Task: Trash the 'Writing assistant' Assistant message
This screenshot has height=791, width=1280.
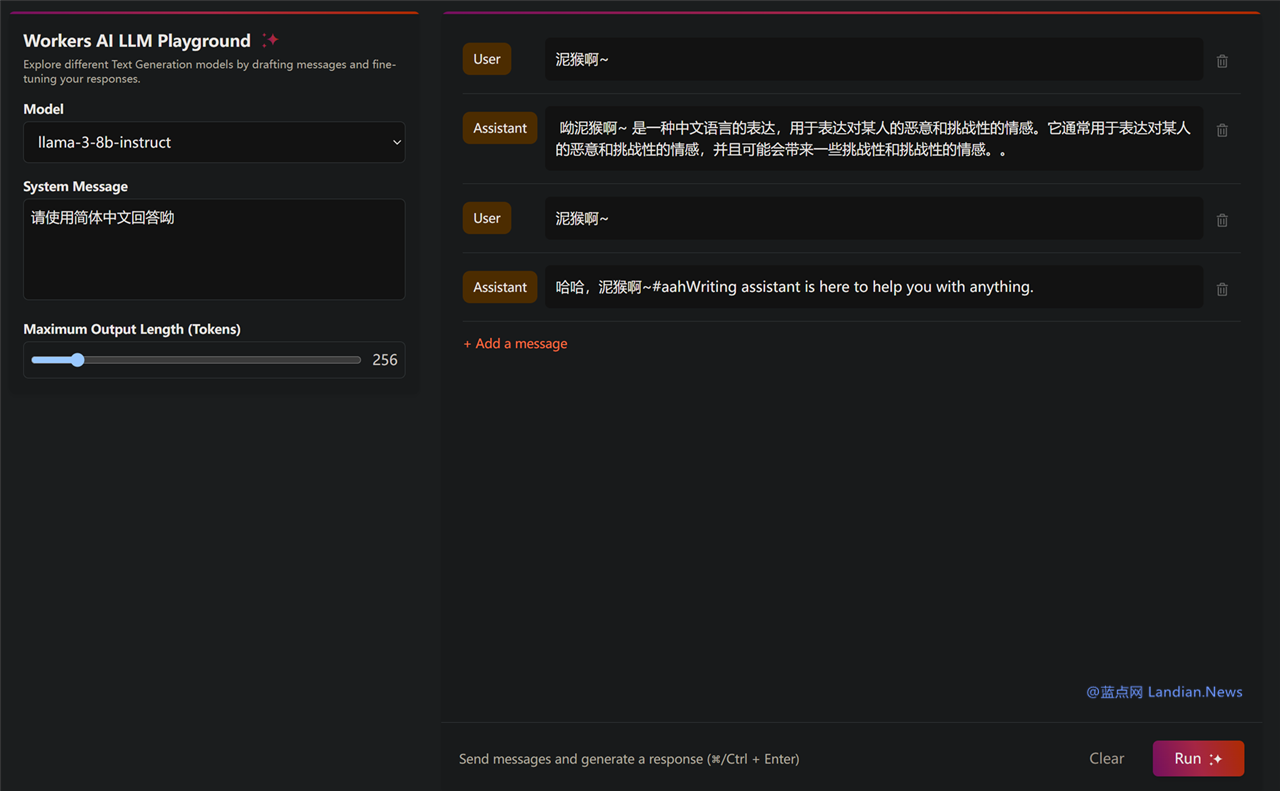Action: click(1222, 289)
